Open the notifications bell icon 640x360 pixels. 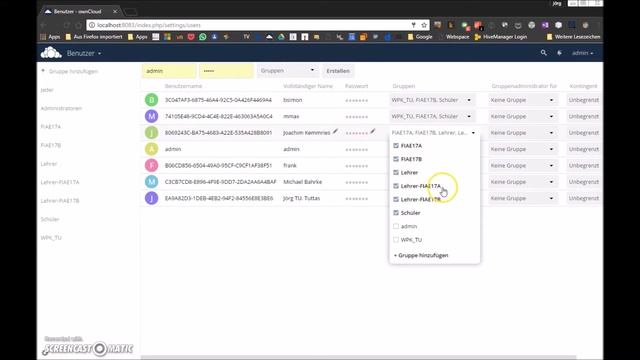click(x=559, y=53)
